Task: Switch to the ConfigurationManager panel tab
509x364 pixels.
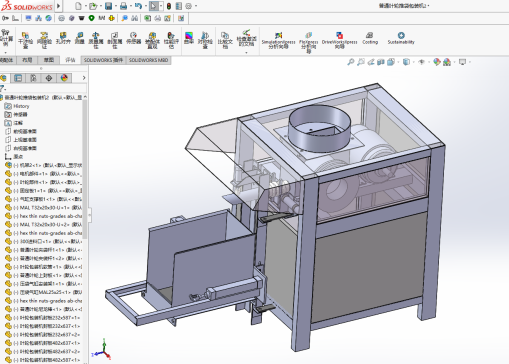Action: pyautogui.click(x=33, y=78)
